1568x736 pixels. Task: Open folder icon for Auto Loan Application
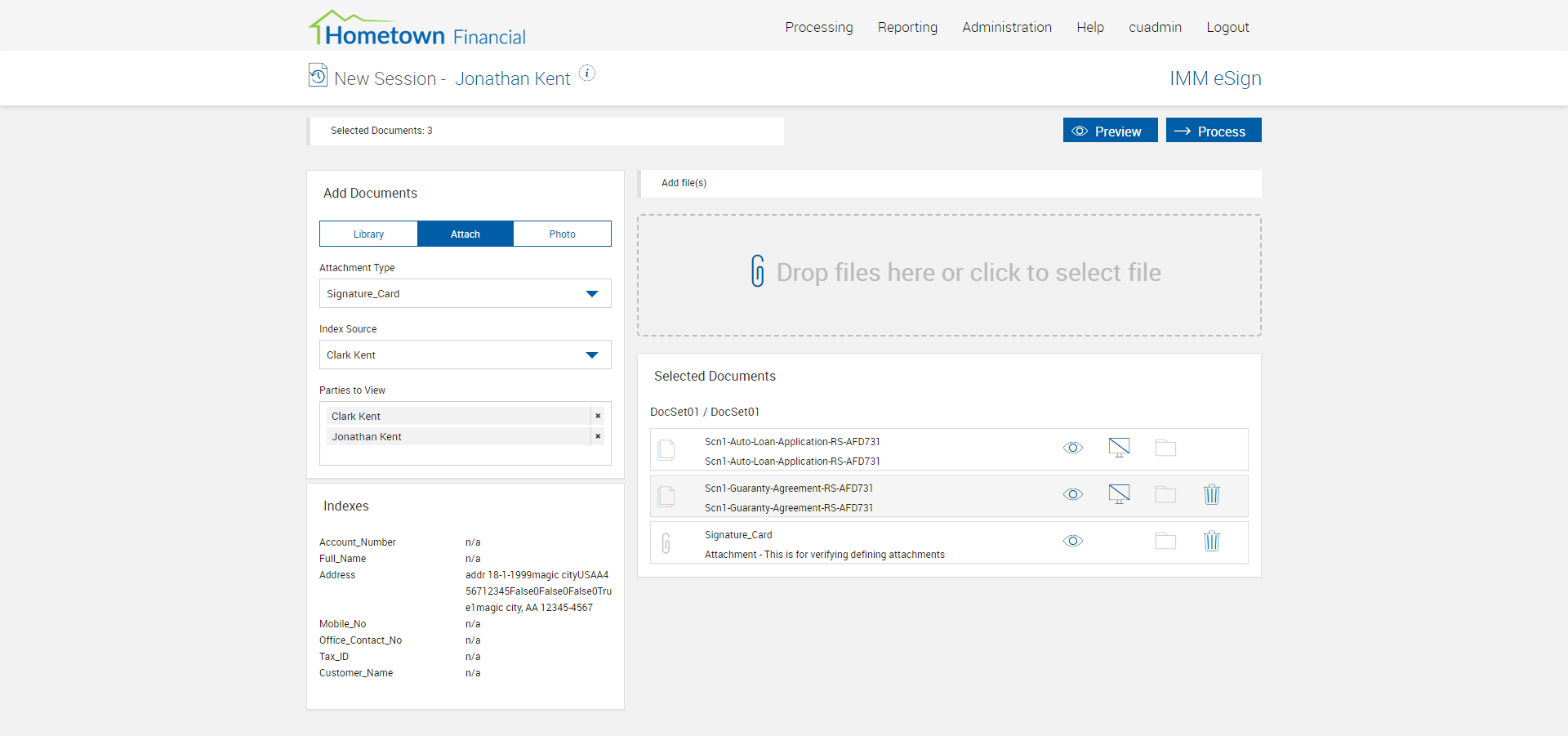click(1165, 448)
